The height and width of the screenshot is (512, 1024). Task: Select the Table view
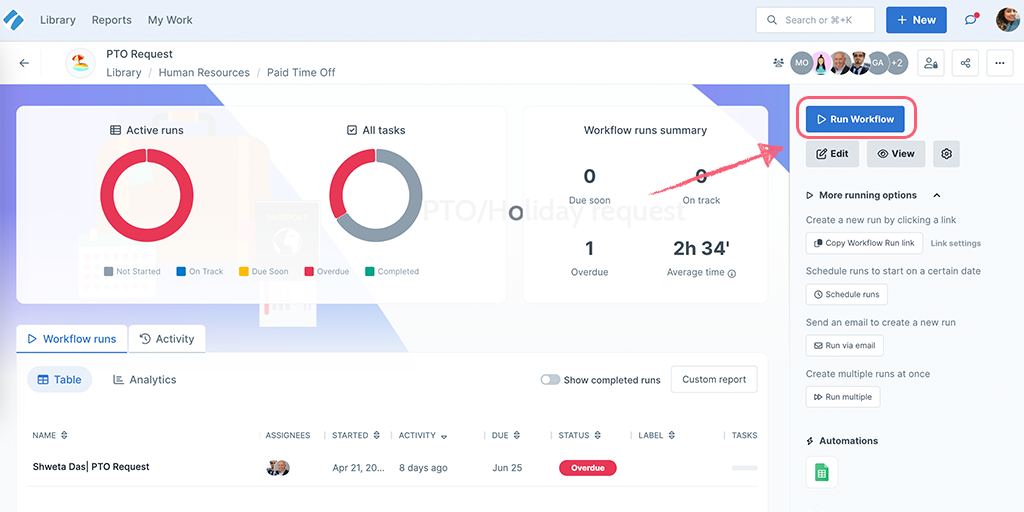[59, 379]
